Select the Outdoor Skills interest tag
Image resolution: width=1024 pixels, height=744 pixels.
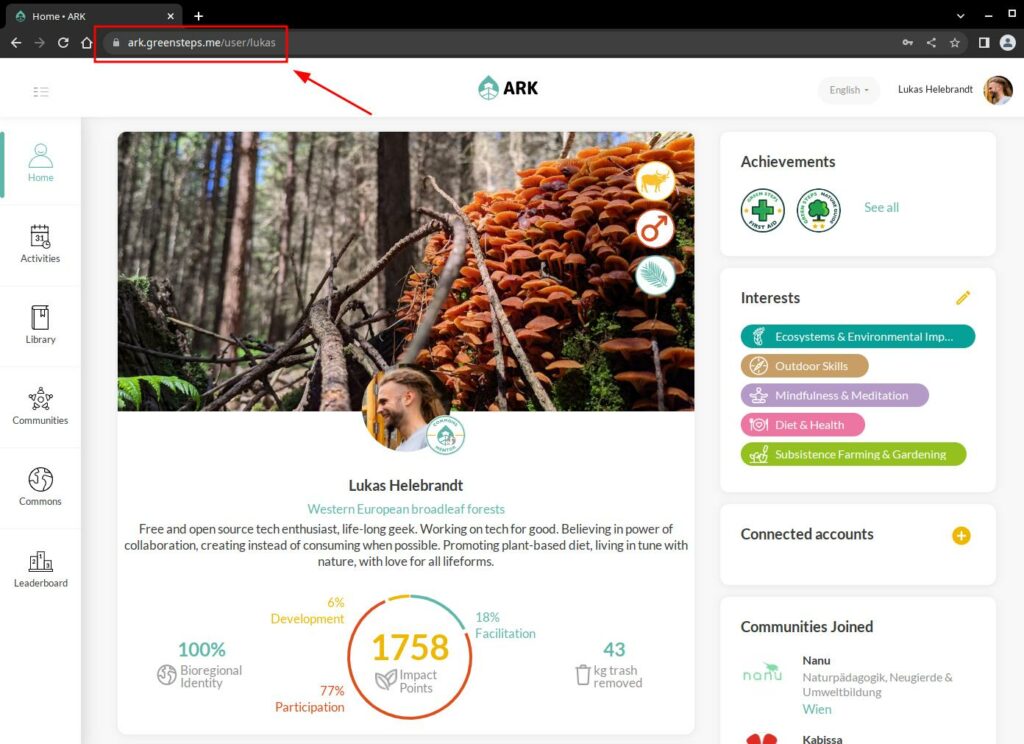pyautogui.click(x=805, y=366)
